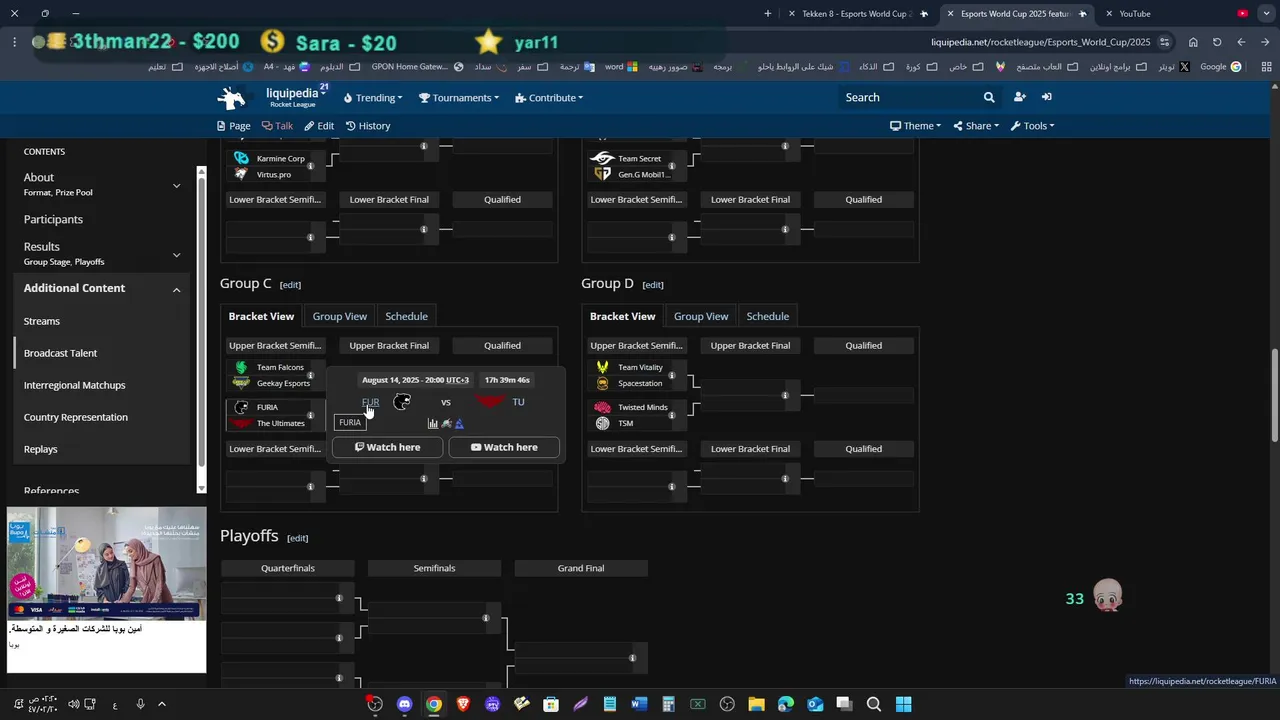This screenshot has height=720, width=1280.
Task: Go to Replays in contents sidebar
Action: (x=40, y=449)
